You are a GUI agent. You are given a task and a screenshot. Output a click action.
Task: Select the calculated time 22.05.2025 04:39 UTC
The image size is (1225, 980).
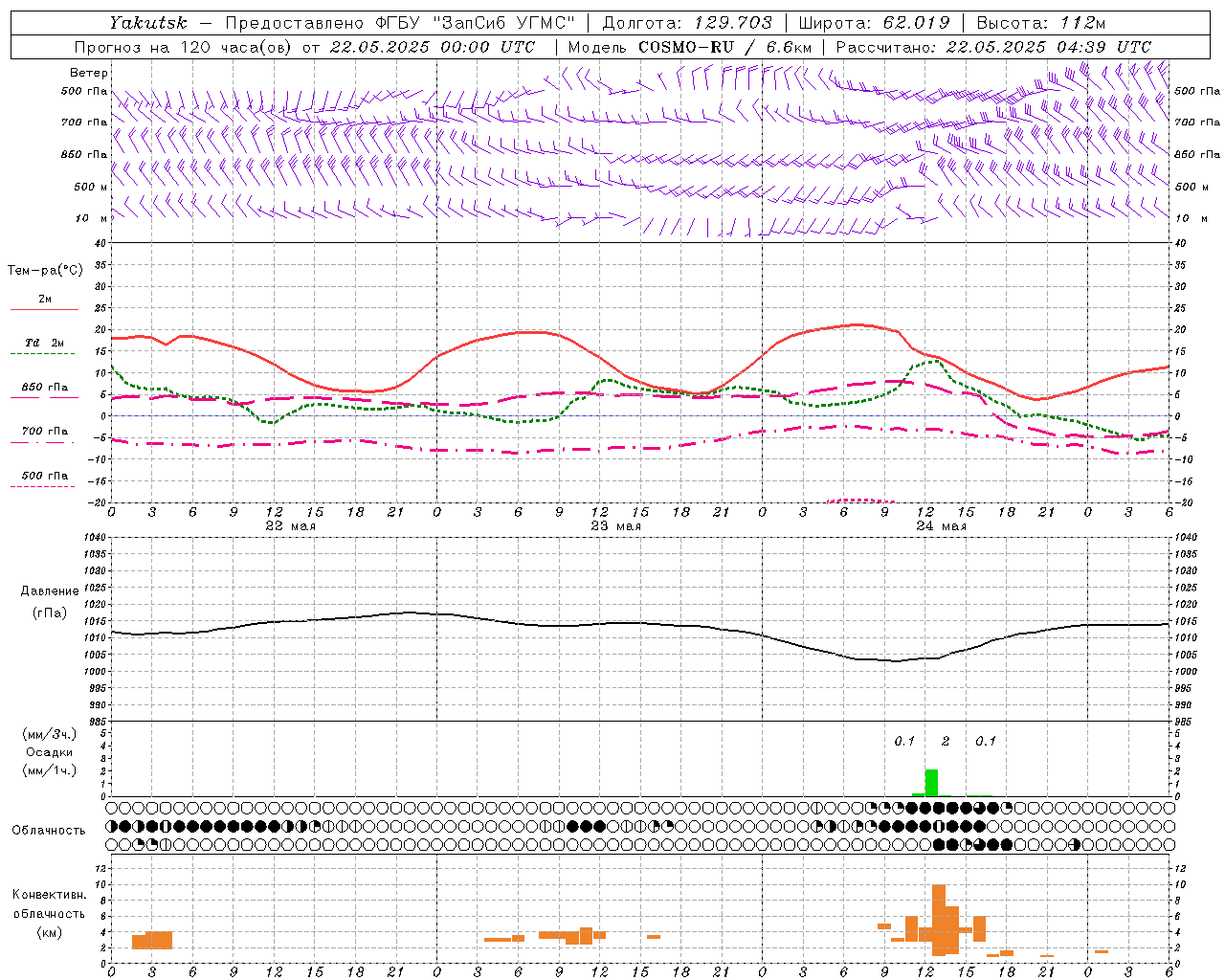coord(1049,47)
